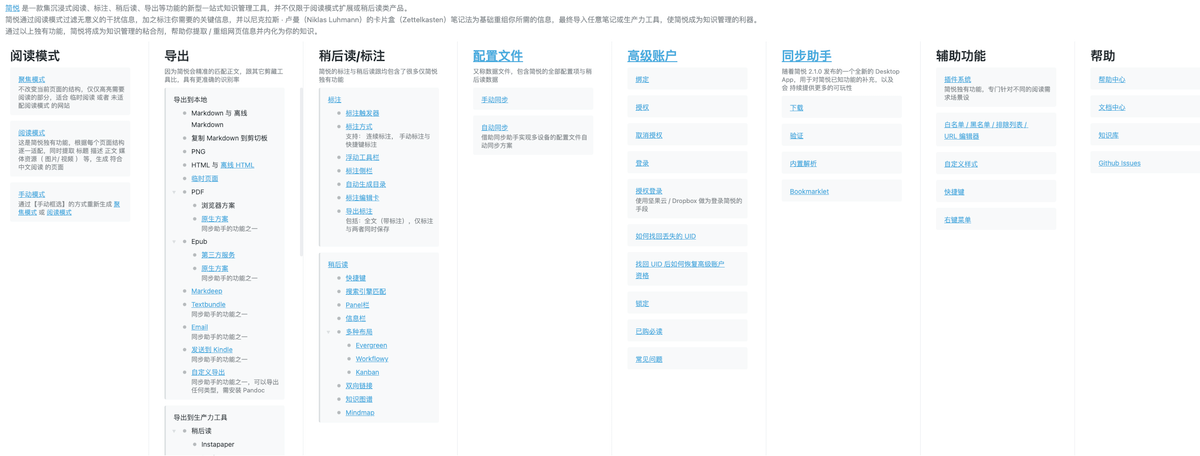Open the Bookmarklet link

809,191
